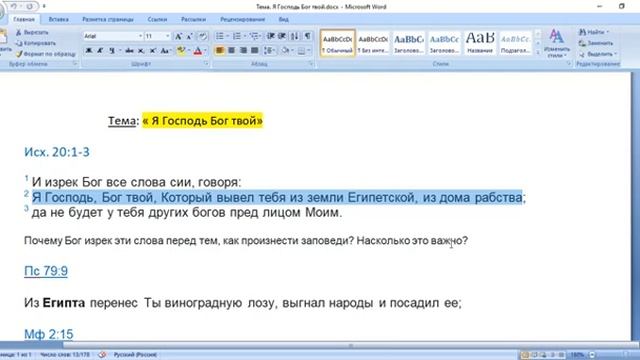The width and height of the screenshot is (640, 360).
Task: Open Абзац dialog launcher
Action: (x=311, y=64)
